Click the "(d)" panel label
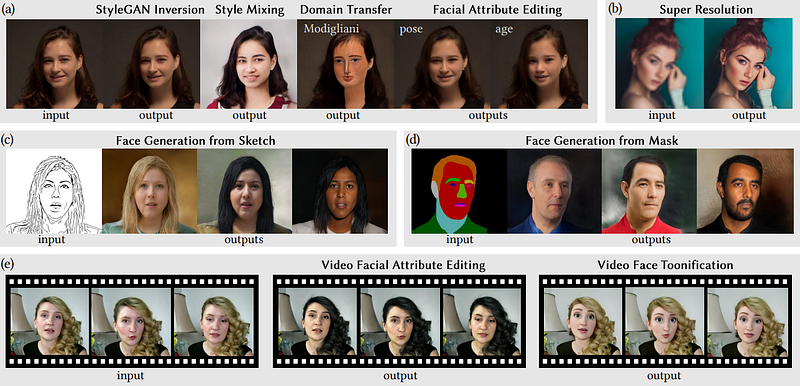Viewport: 800px width, 386px height. click(412, 139)
